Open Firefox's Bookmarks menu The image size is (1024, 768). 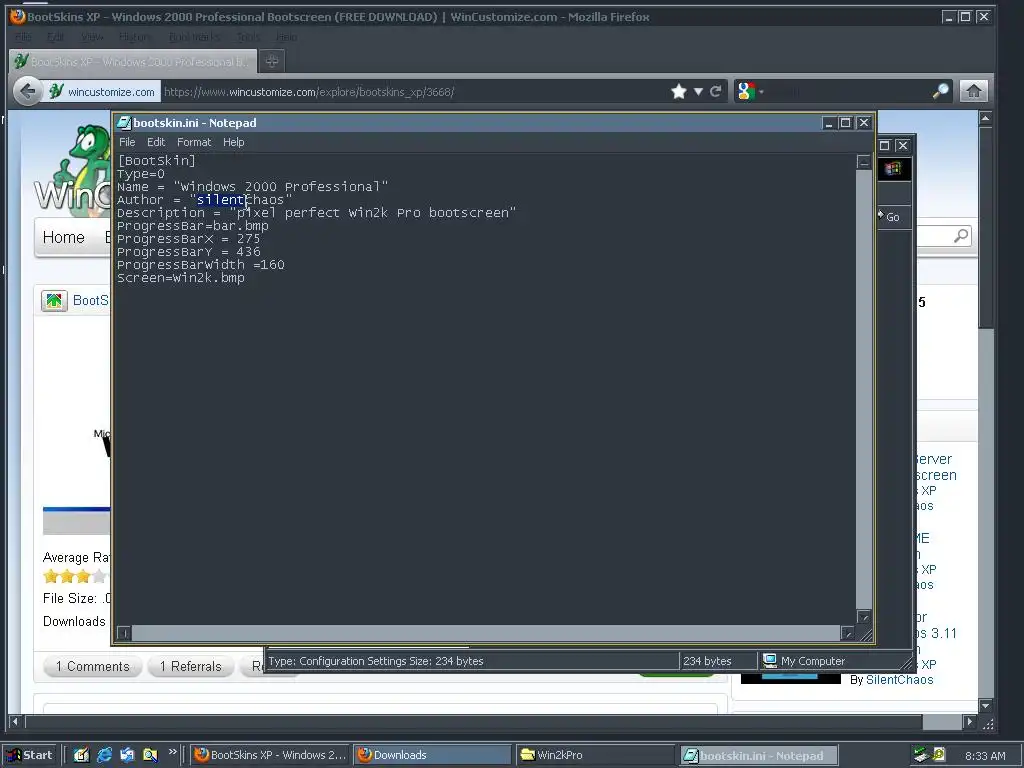(195, 37)
